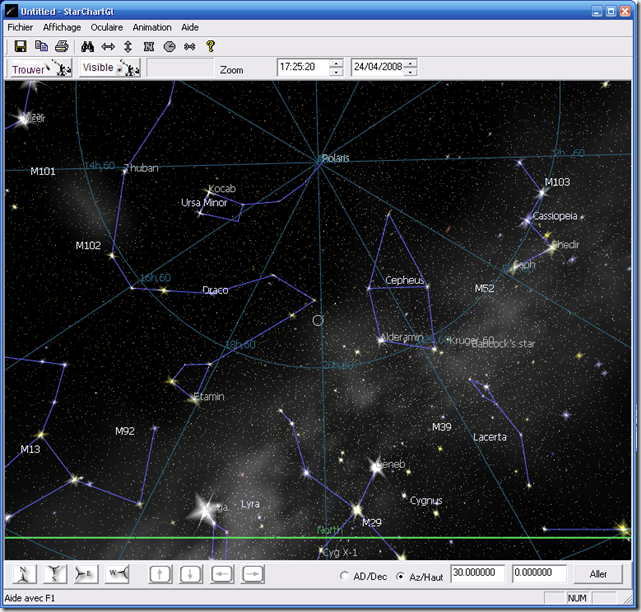Click the M102 object label

click(88, 245)
